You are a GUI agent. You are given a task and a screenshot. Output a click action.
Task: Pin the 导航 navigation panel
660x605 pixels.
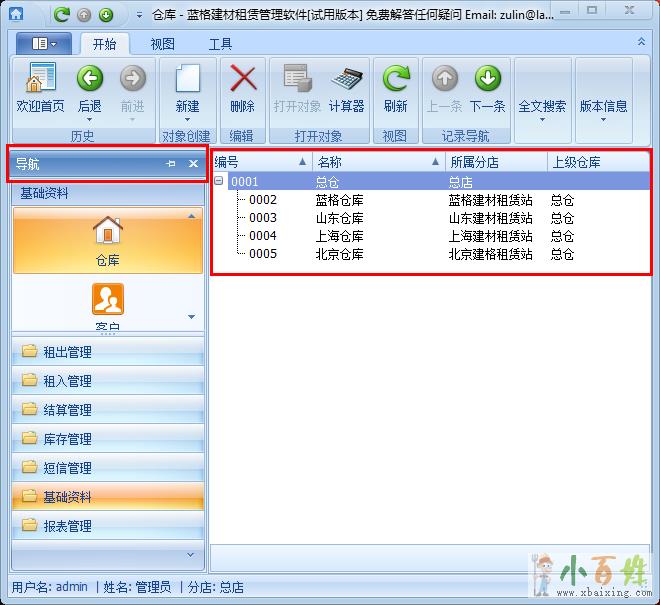[x=171, y=163]
